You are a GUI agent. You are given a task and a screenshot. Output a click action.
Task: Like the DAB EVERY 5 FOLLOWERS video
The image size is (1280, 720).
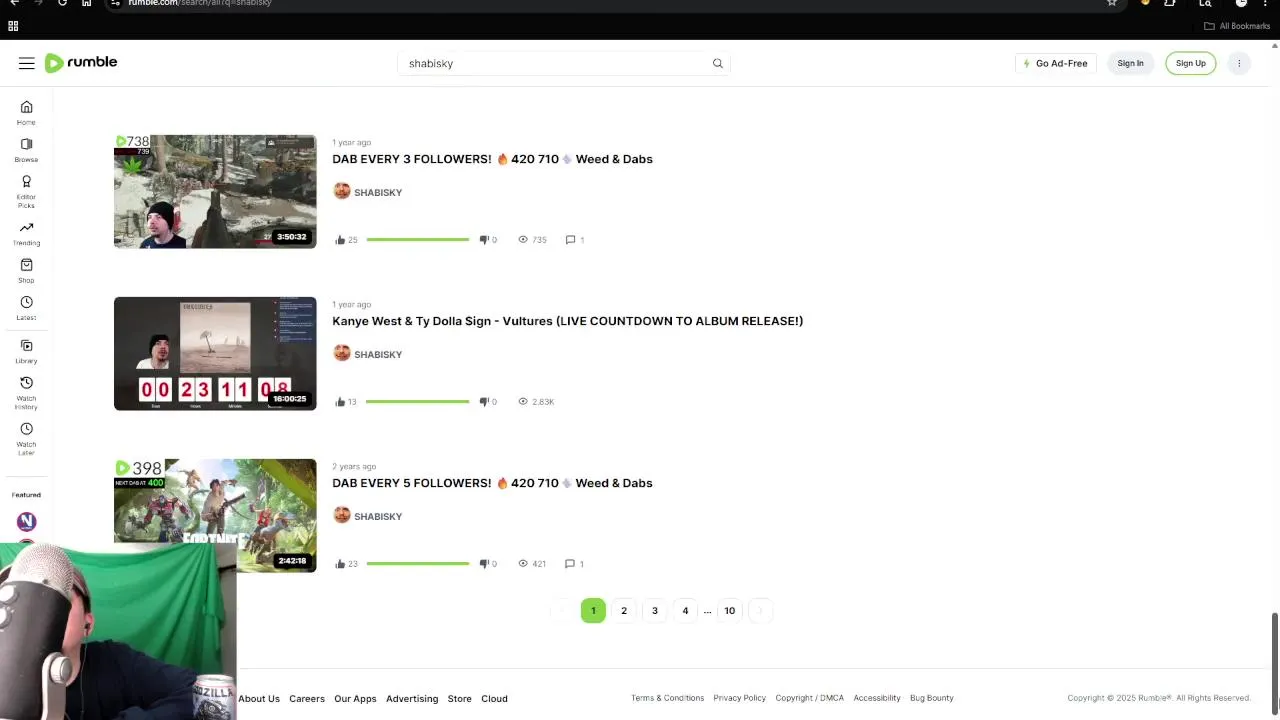pyautogui.click(x=346, y=564)
